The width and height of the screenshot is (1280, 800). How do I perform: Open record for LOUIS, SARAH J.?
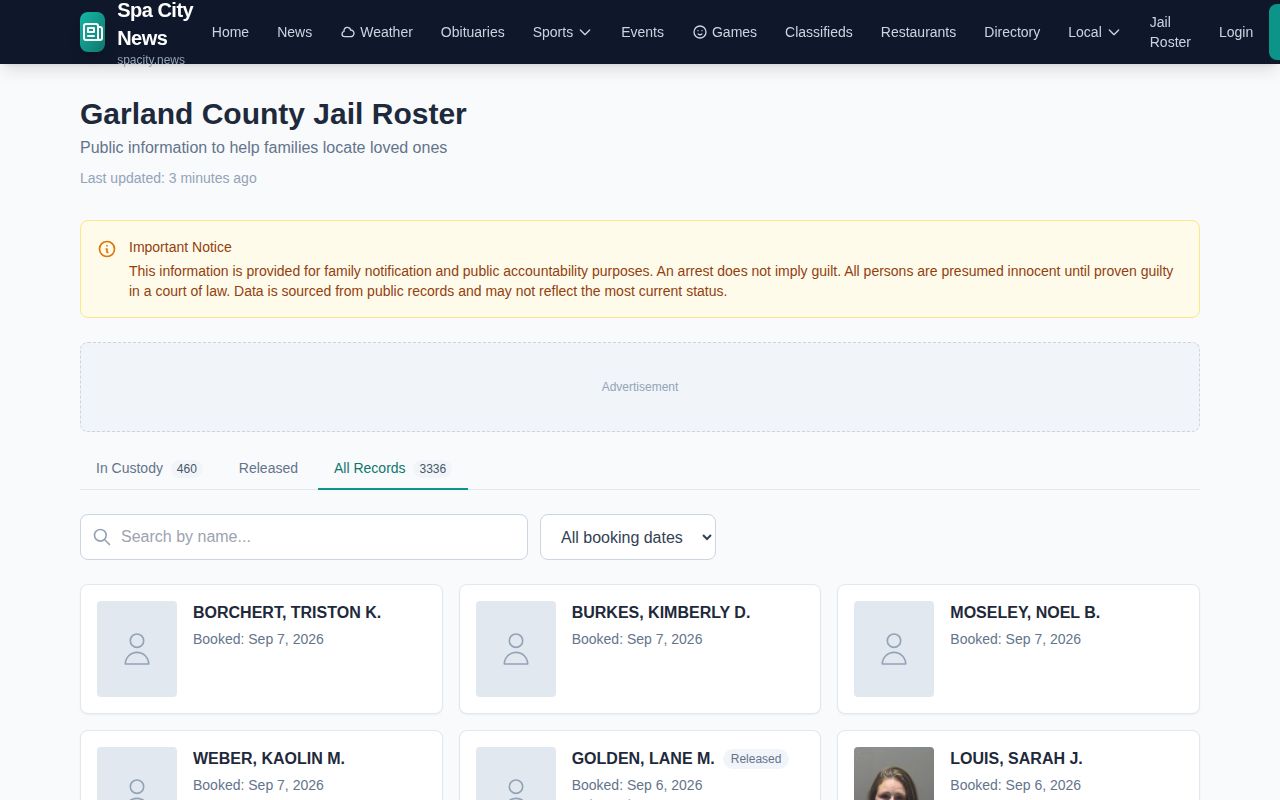click(x=1018, y=766)
